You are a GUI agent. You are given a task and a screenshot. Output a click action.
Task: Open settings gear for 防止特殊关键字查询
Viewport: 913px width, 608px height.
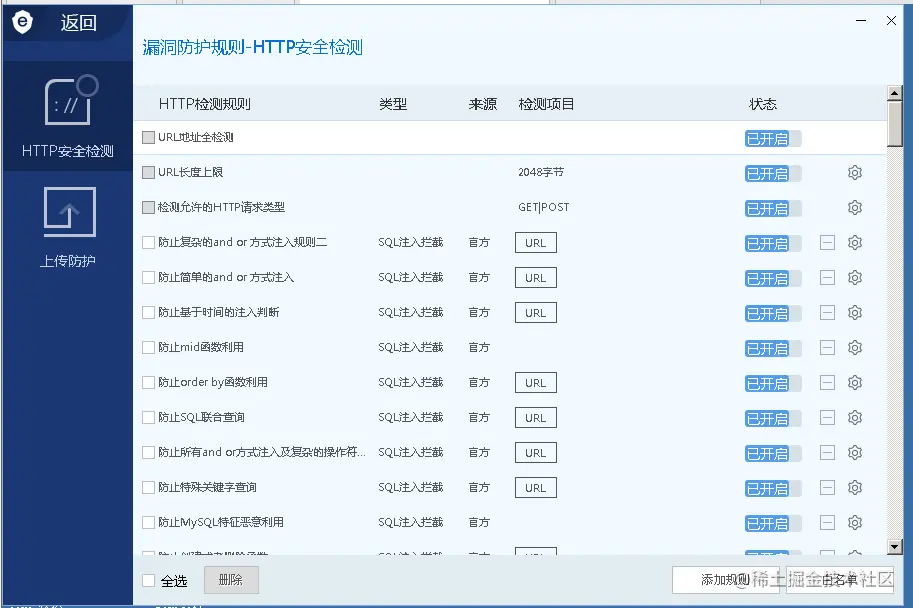point(855,487)
